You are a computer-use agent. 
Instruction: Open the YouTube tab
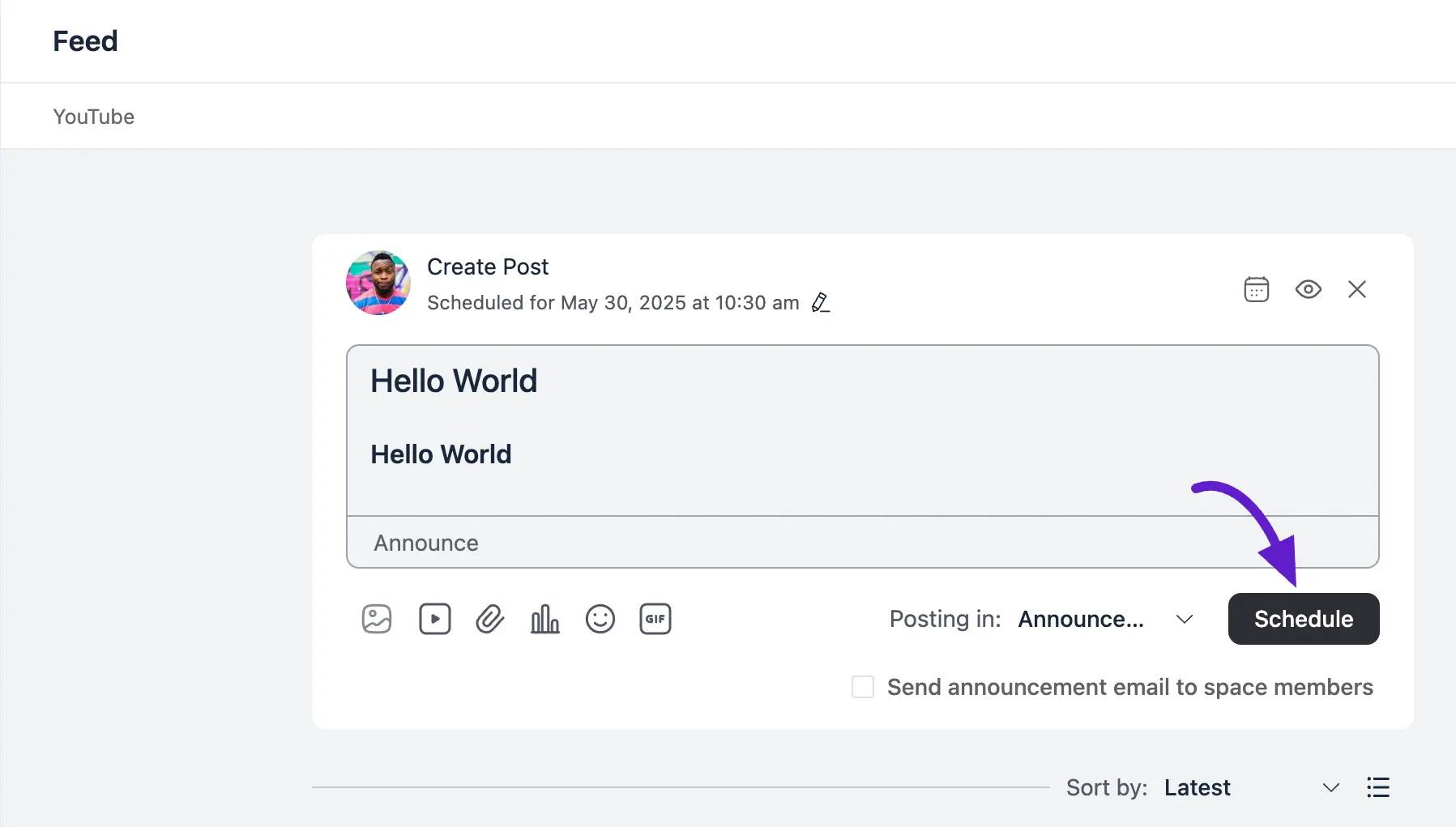tap(94, 117)
